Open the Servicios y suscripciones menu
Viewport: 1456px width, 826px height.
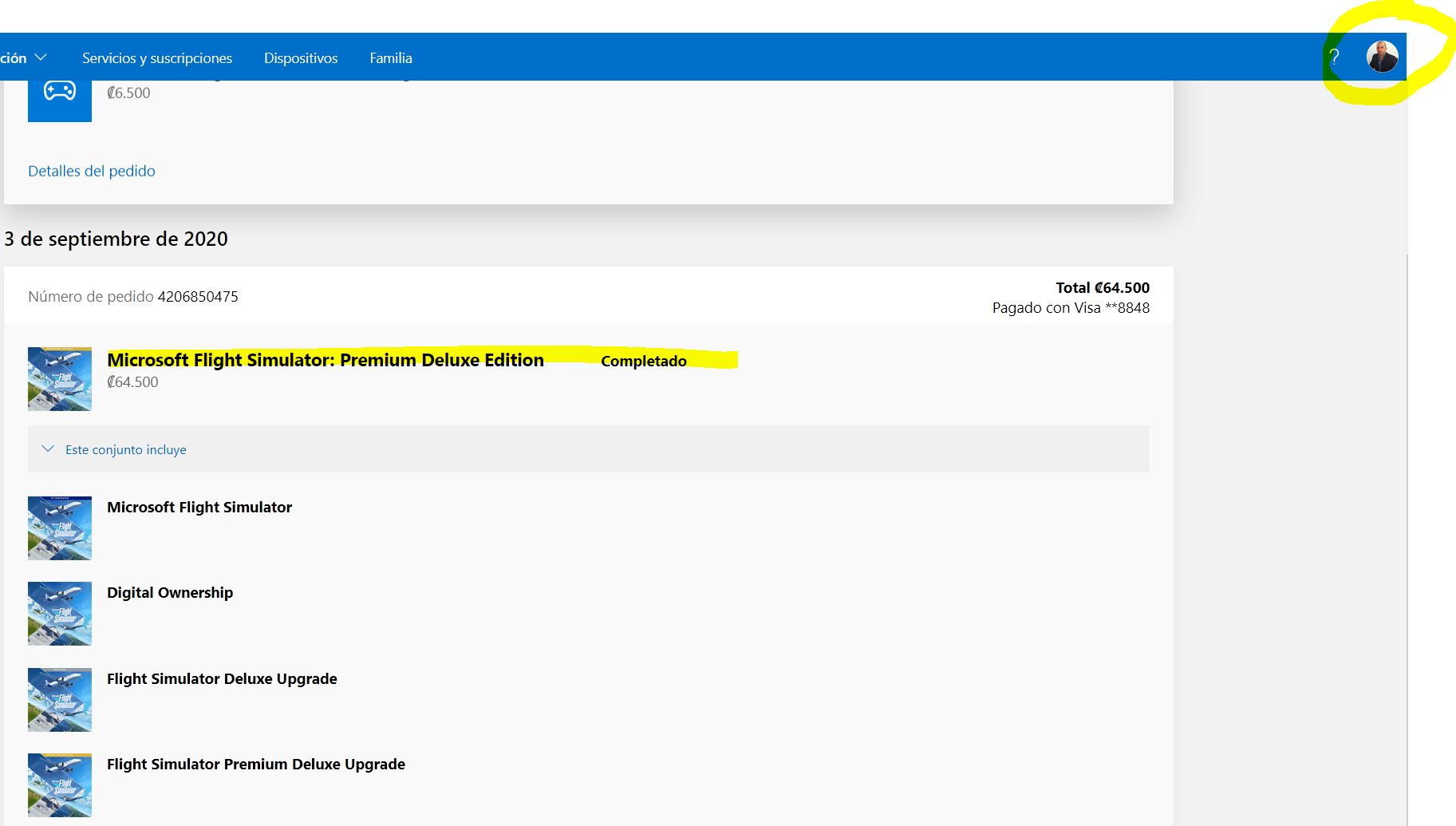click(x=157, y=58)
